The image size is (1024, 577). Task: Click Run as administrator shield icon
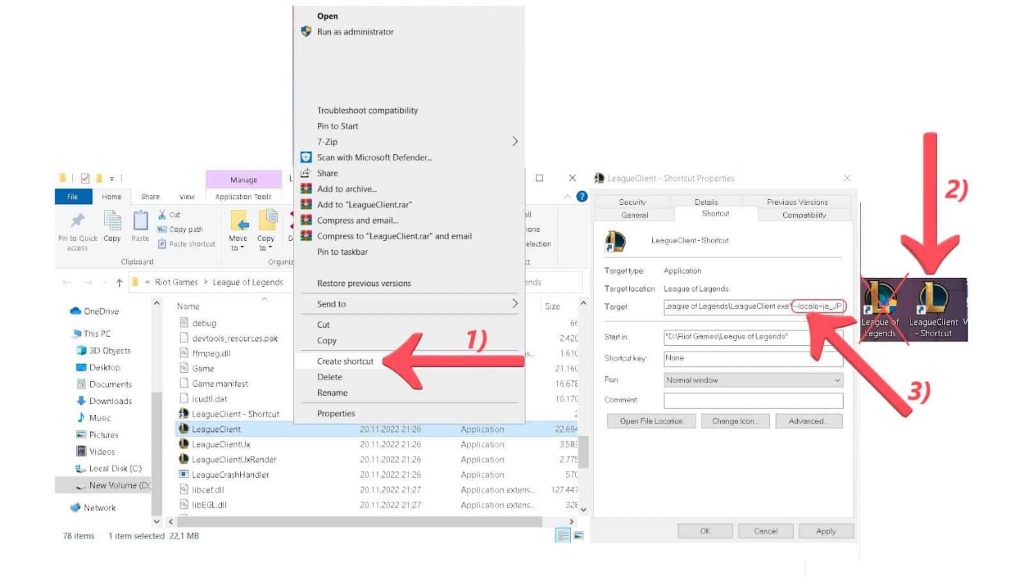[x=306, y=31]
